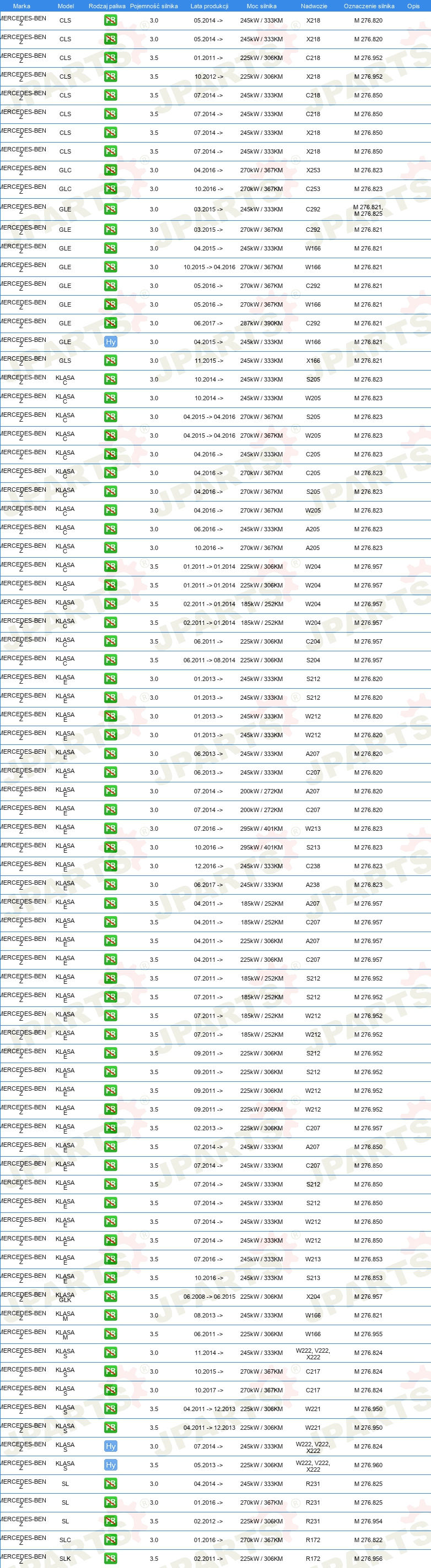Screen dimensions: 431x1568
Task: Click the petrol icon in the CLS 10.2012 row
Action: (x=110, y=77)
